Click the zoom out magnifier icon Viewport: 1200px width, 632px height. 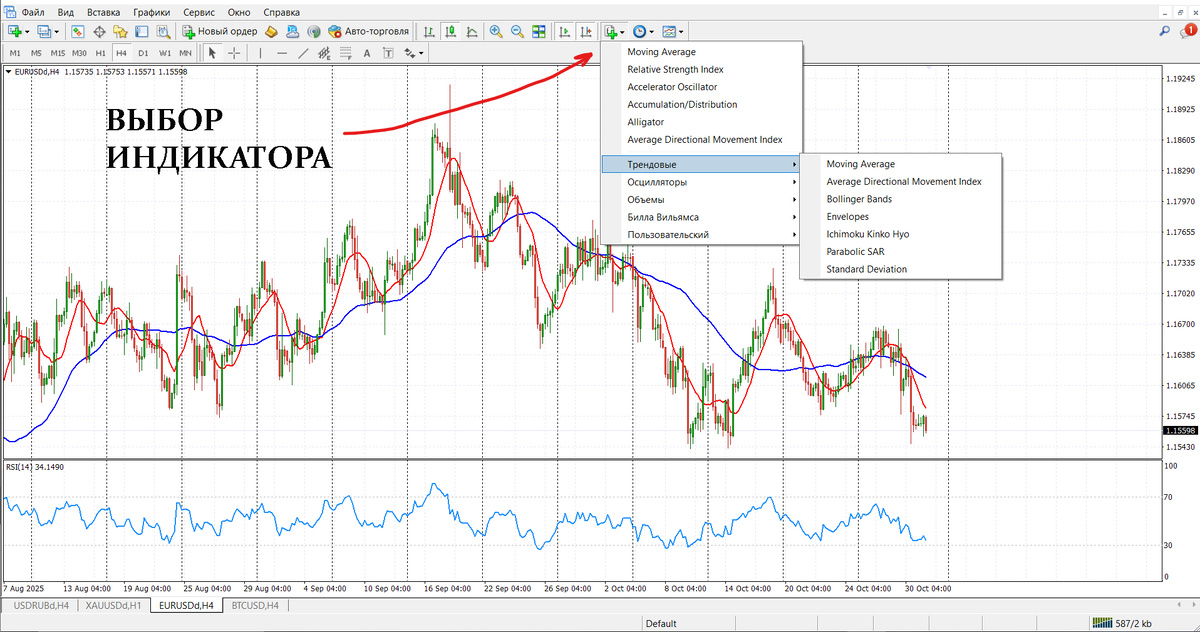(x=517, y=31)
